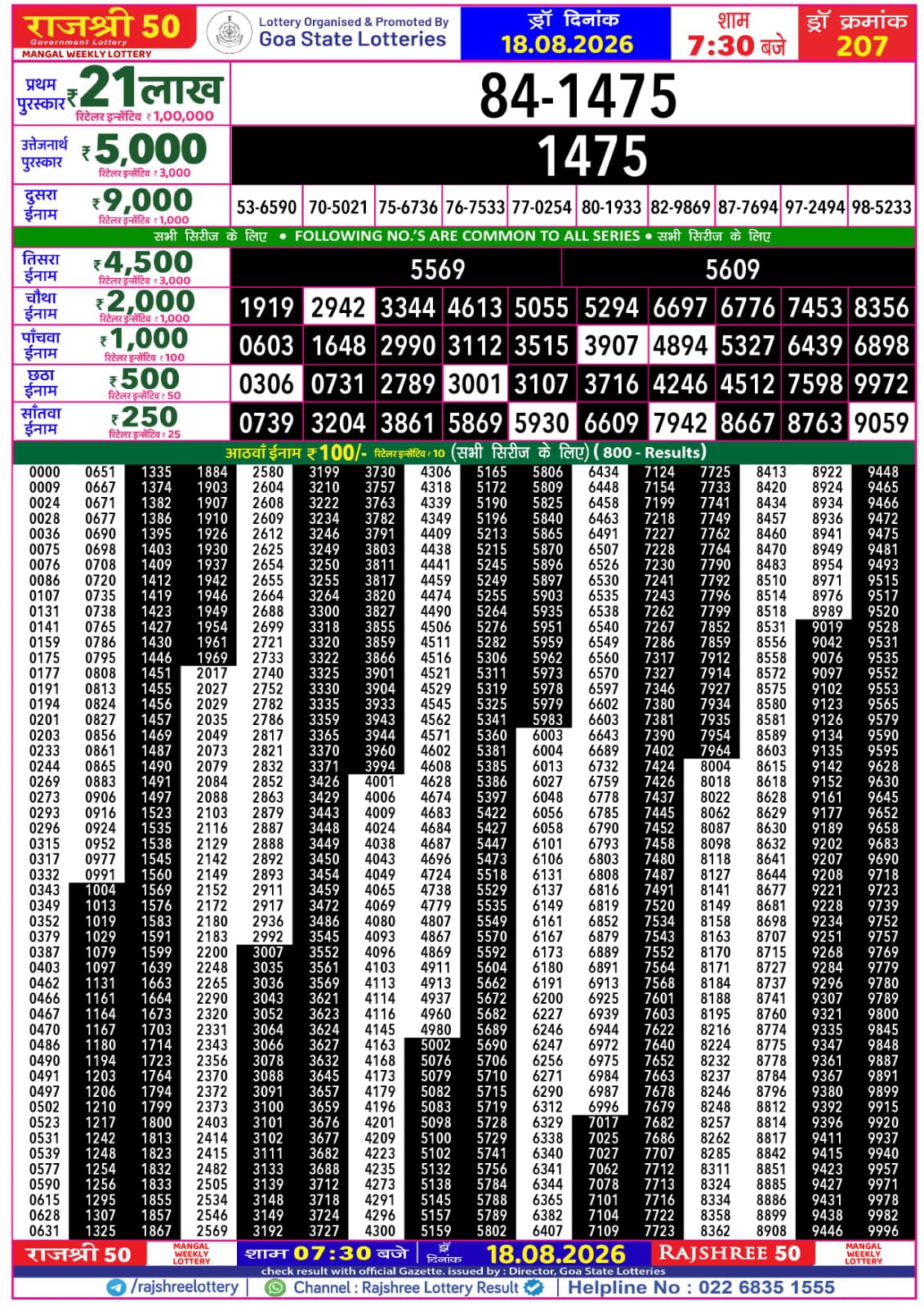Open the /rajshreelottery Telegram handle
924x1307 pixels.
(184, 1287)
